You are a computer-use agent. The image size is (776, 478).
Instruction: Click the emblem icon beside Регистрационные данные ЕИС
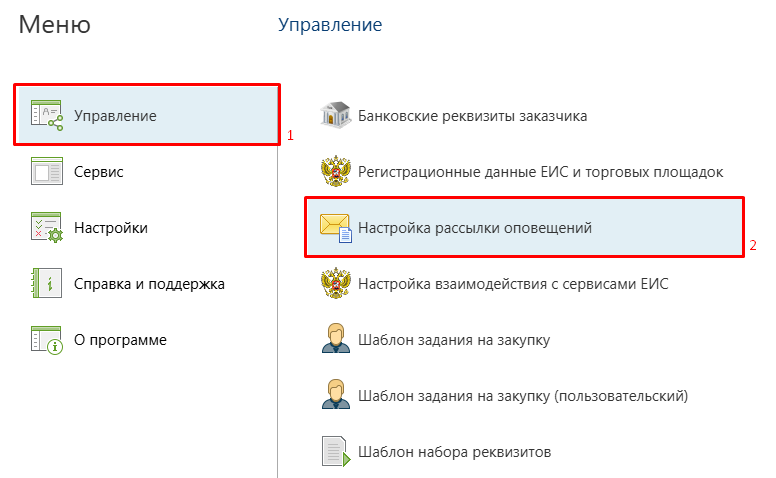(x=333, y=172)
